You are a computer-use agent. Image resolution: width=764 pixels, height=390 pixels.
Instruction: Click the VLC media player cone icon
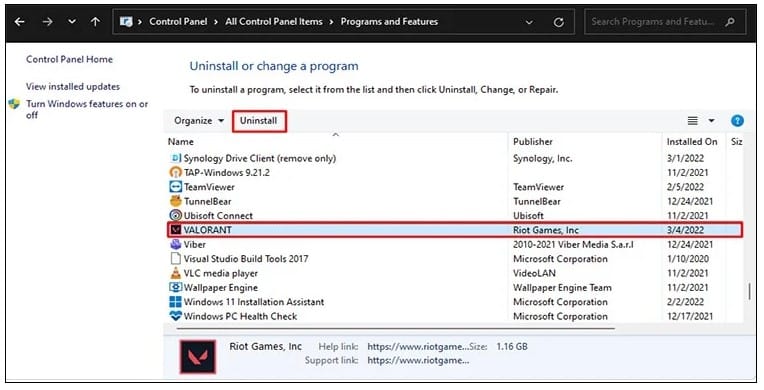[x=175, y=273]
